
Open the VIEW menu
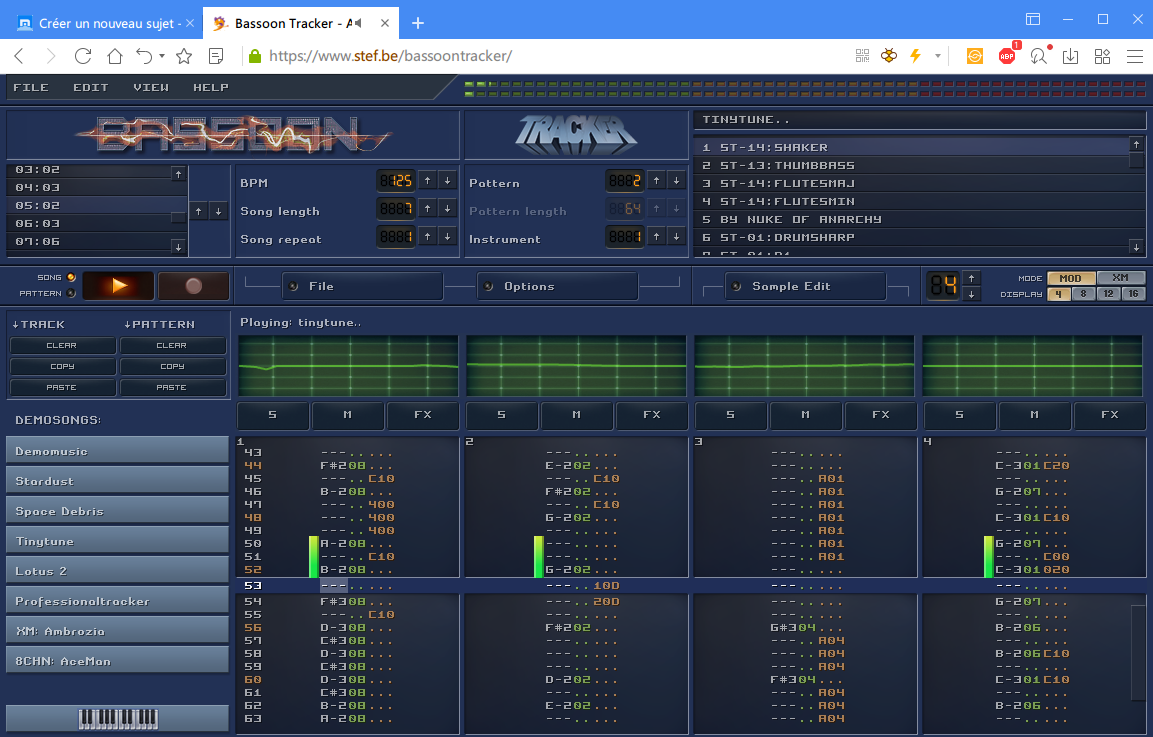151,88
